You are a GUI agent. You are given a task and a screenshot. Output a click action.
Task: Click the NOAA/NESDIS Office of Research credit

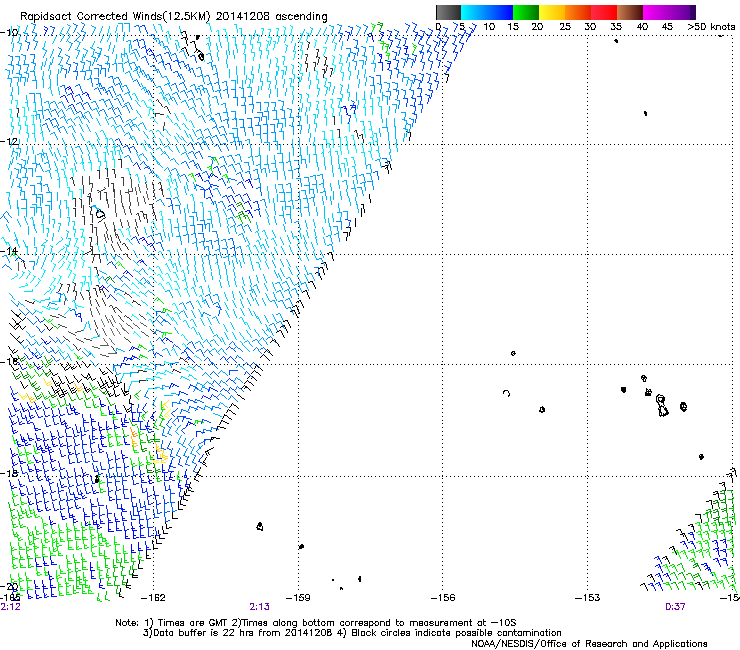tap(589, 644)
